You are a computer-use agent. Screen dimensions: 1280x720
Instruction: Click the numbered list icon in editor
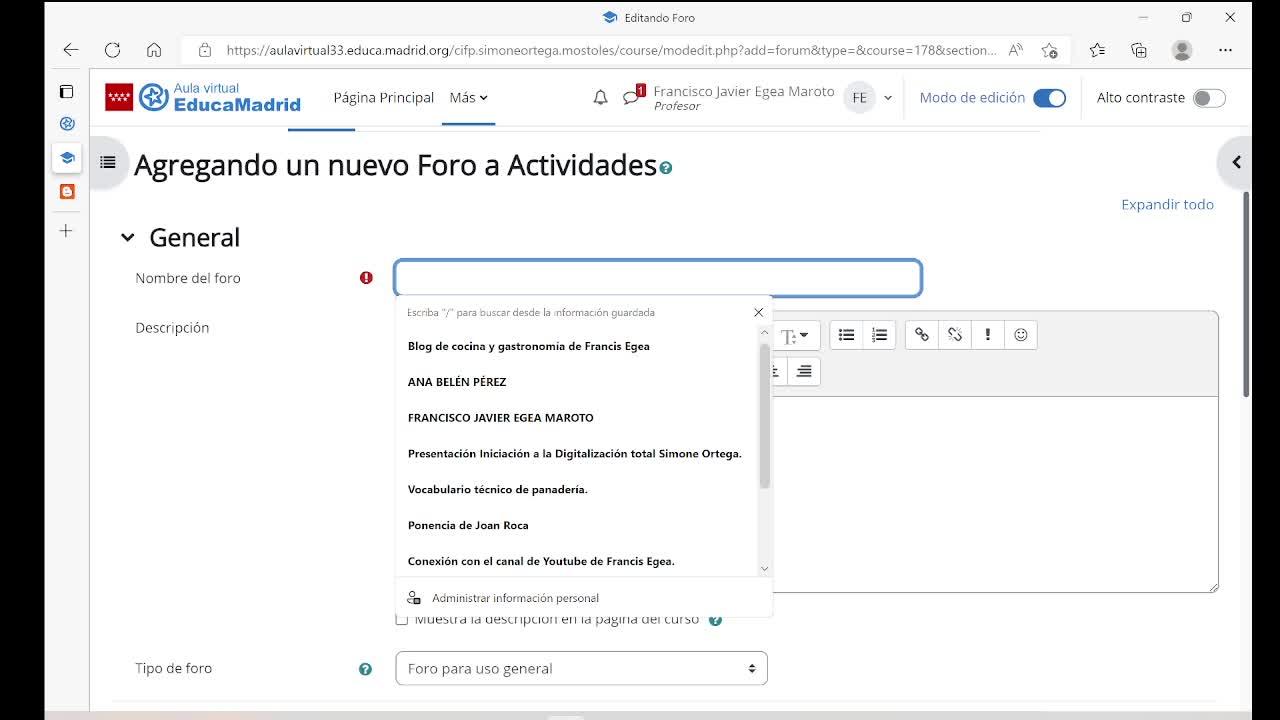pyautogui.click(x=879, y=335)
